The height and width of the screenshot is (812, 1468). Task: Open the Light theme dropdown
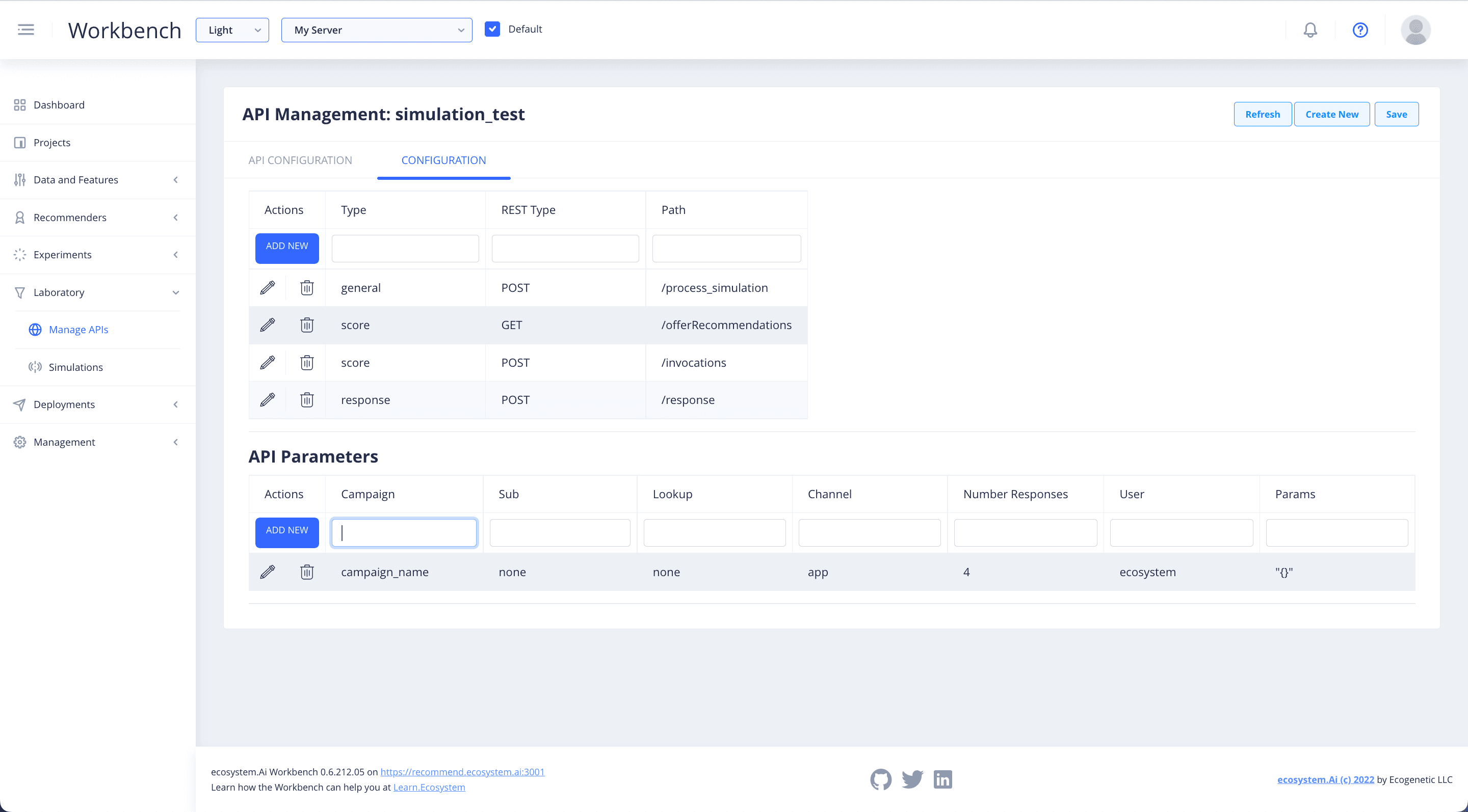coord(232,30)
